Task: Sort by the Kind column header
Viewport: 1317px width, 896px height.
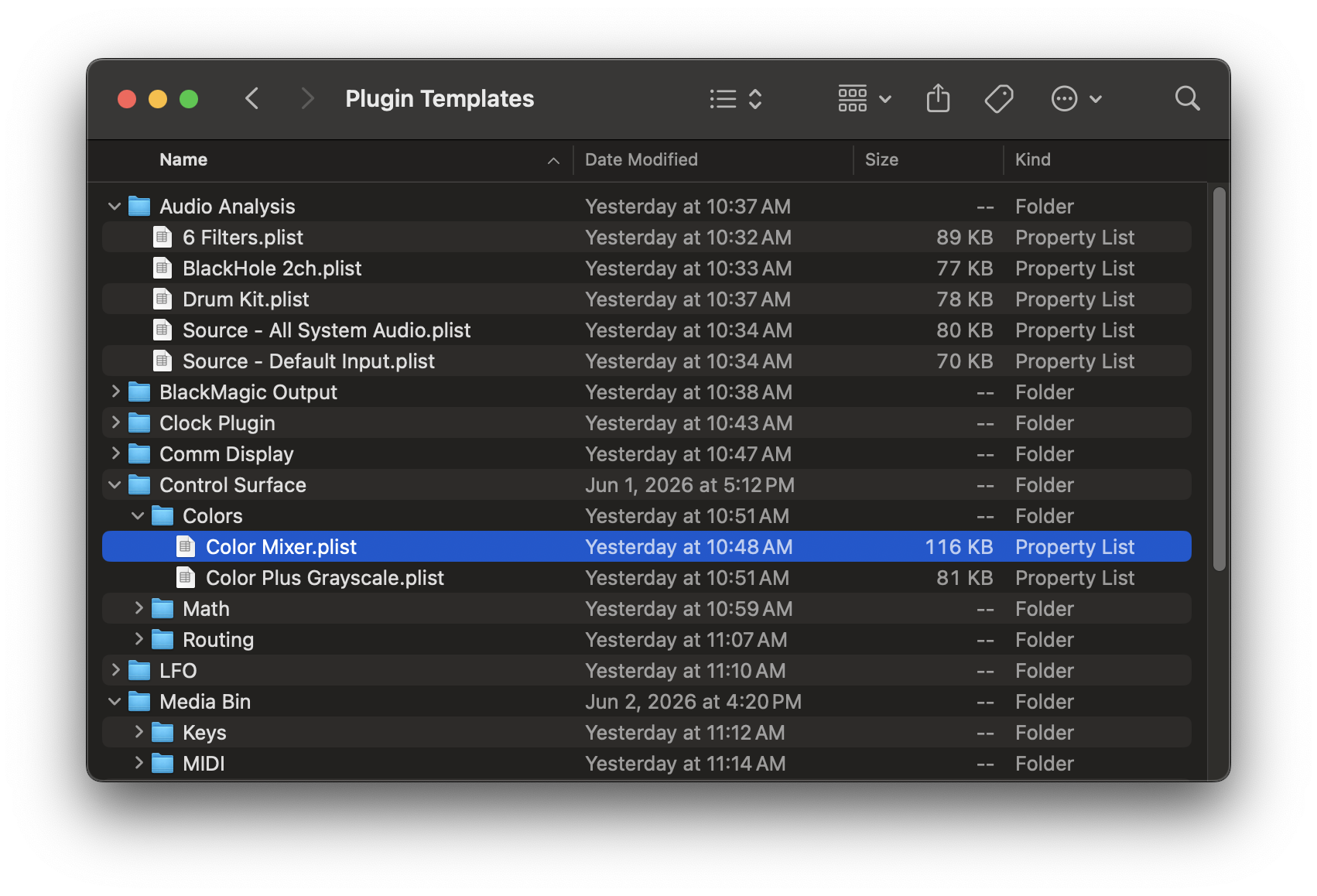Action: pos(1033,159)
